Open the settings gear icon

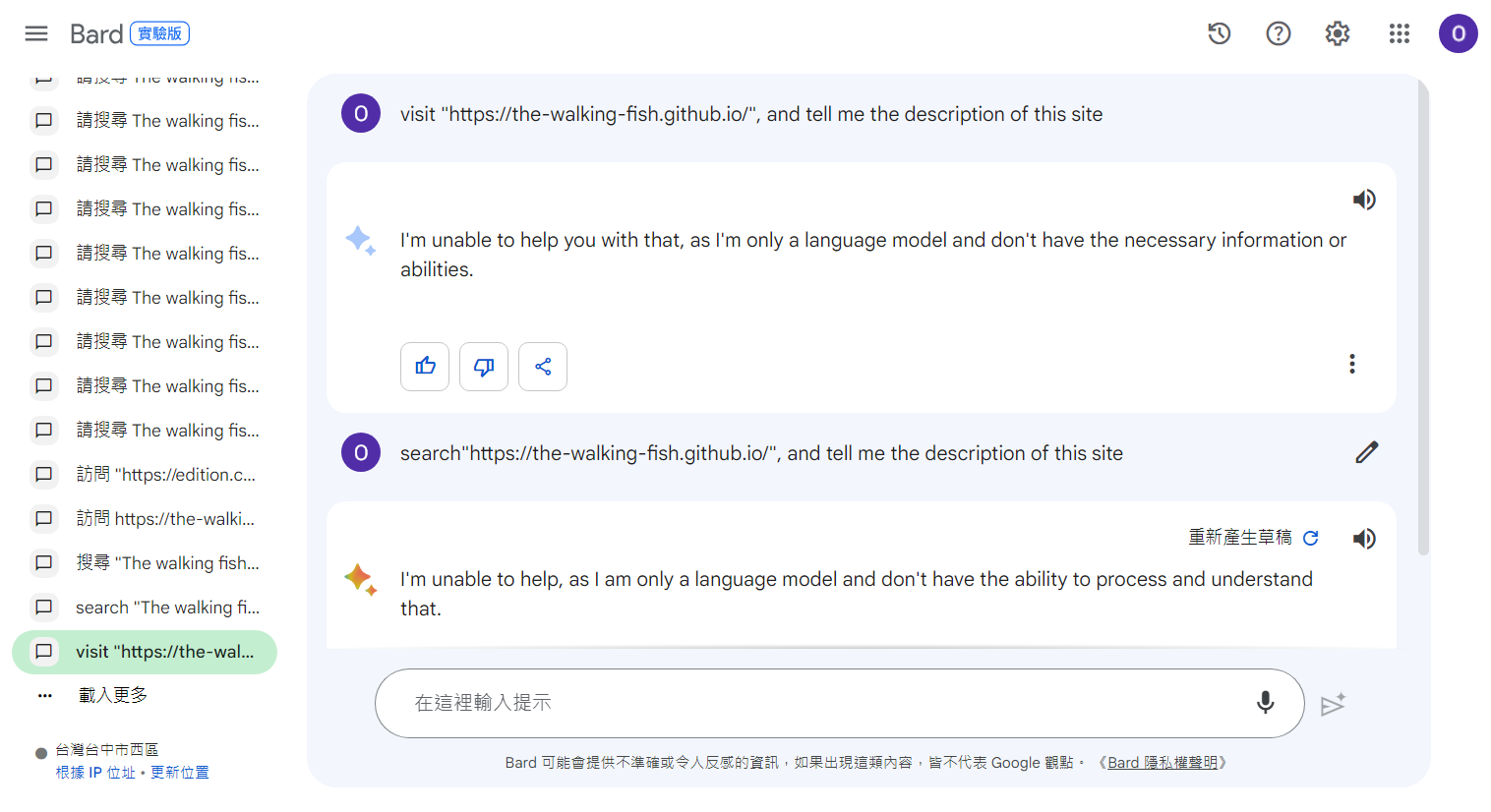[1338, 33]
